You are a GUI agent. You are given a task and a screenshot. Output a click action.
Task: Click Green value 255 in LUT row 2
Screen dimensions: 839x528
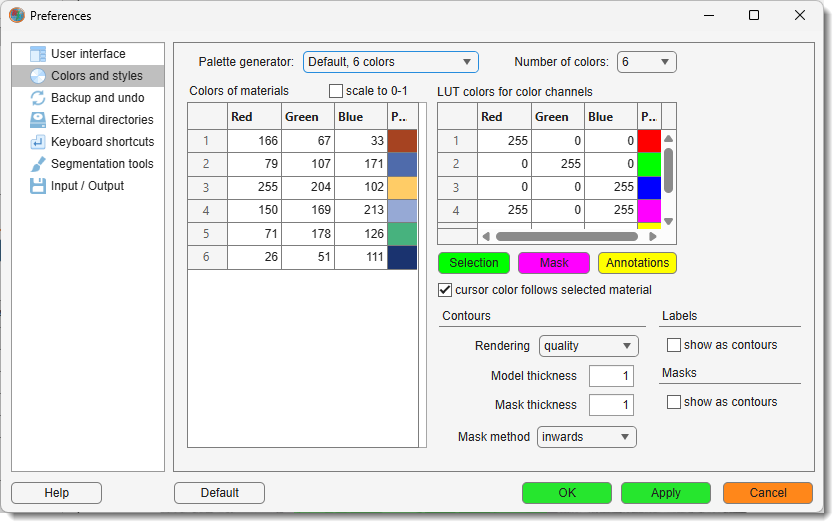(x=558, y=164)
